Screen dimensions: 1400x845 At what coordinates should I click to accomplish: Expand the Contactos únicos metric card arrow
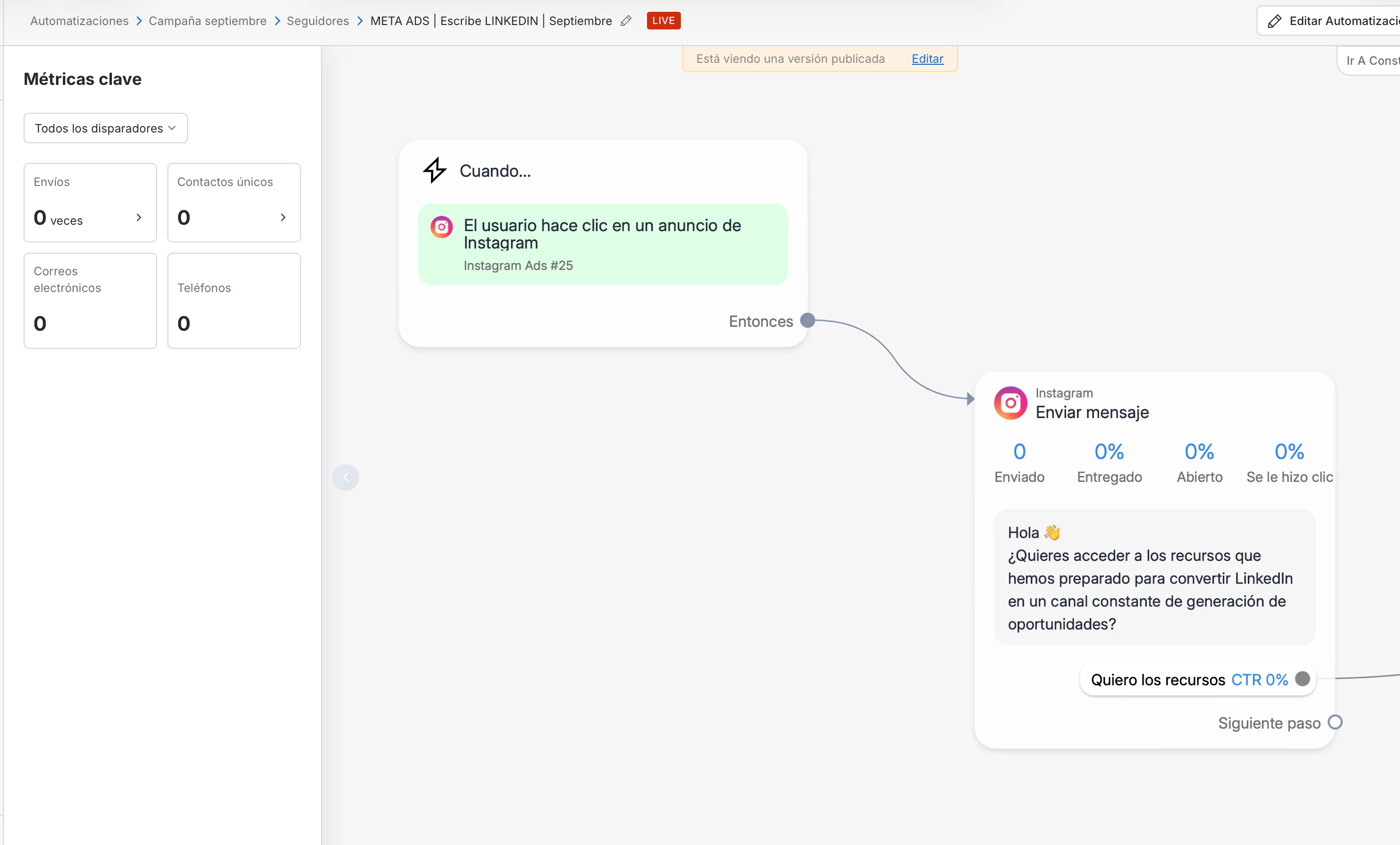pyautogui.click(x=283, y=217)
